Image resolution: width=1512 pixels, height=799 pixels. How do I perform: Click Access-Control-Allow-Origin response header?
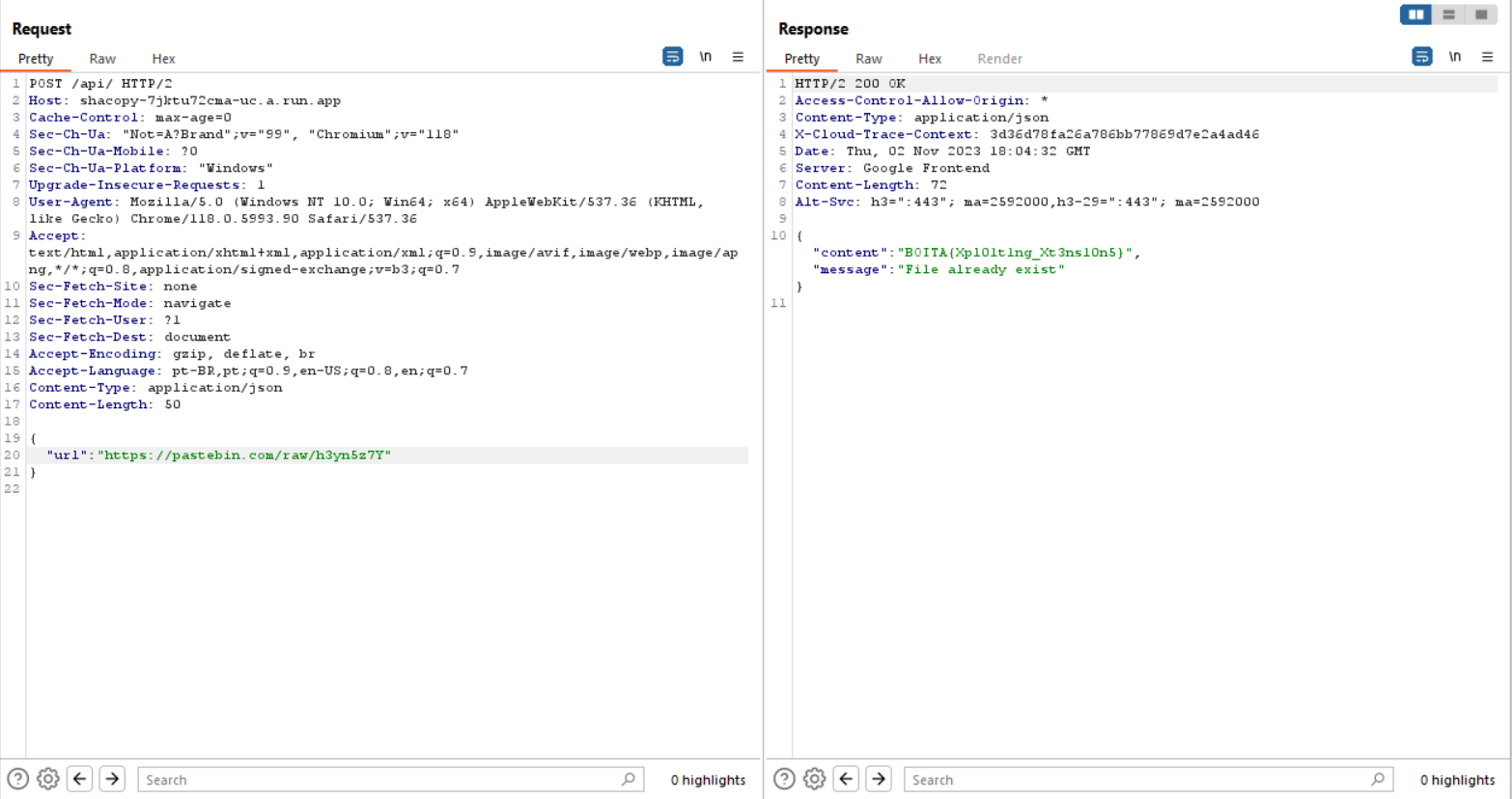coord(921,100)
